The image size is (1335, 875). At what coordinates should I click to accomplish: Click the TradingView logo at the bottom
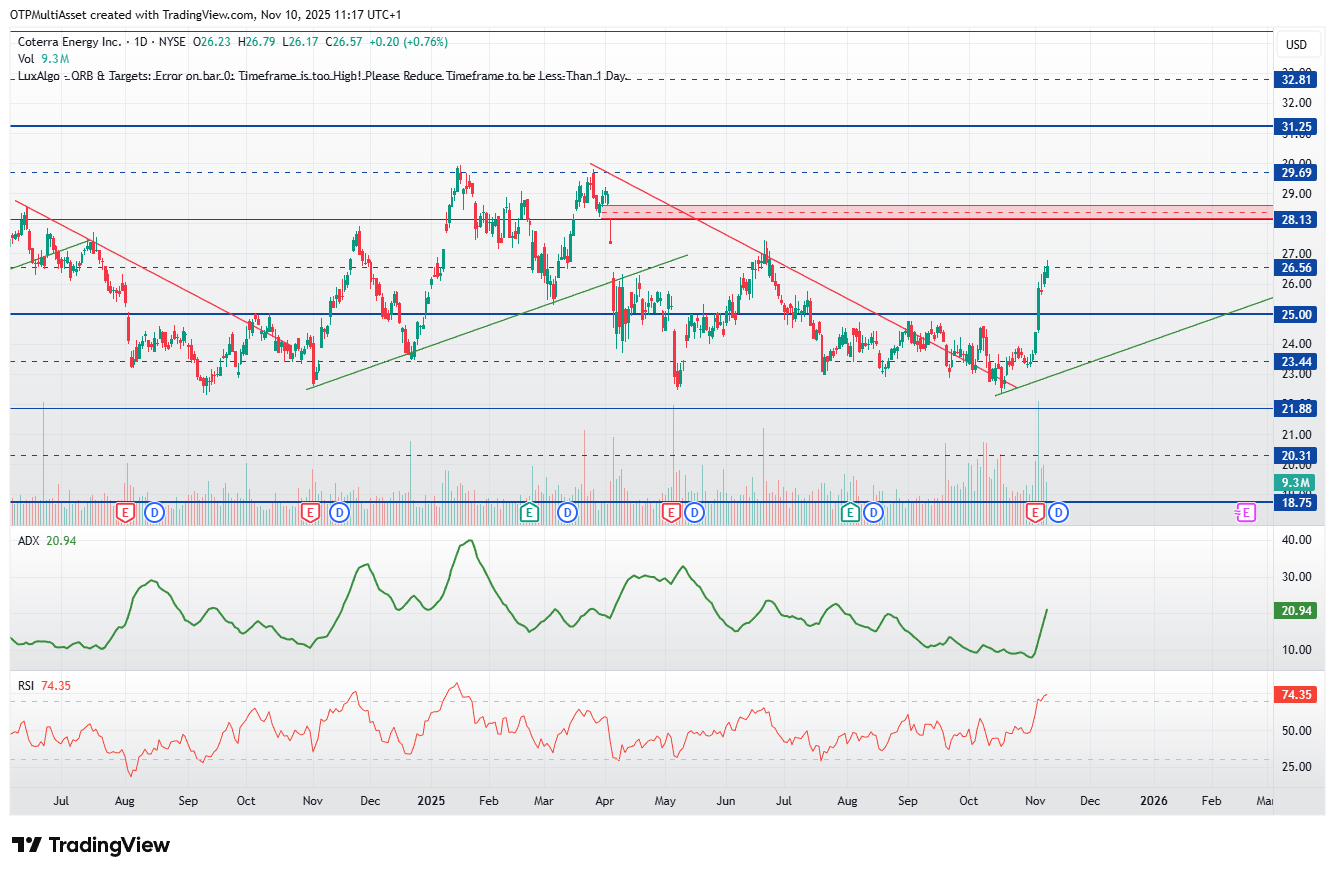(x=91, y=845)
